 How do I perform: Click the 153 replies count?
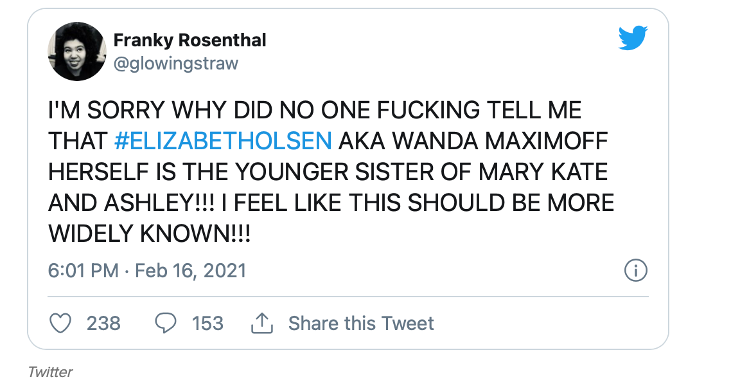click(207, 324)
